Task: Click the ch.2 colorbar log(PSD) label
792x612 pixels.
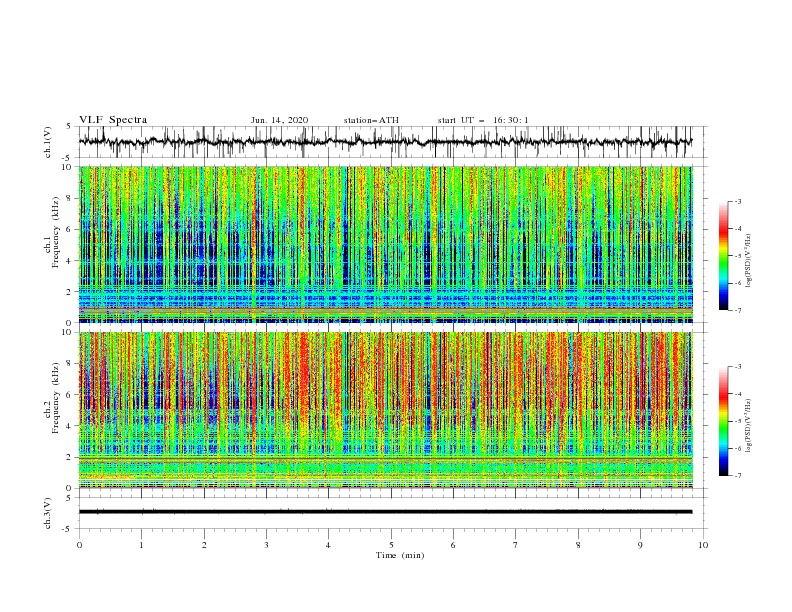Action: point(748,426)
